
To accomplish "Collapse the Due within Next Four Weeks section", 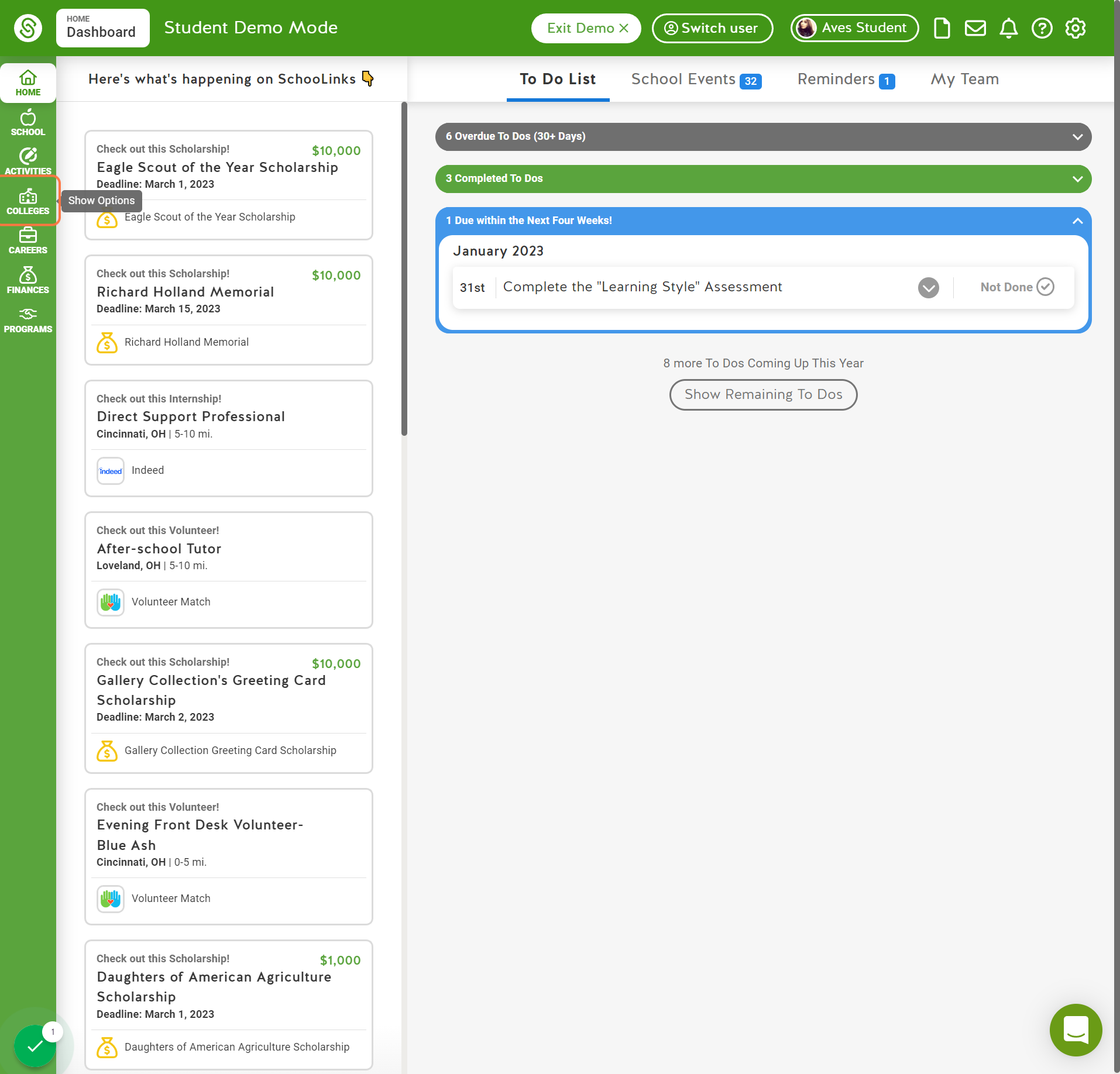I will 1077,221.
